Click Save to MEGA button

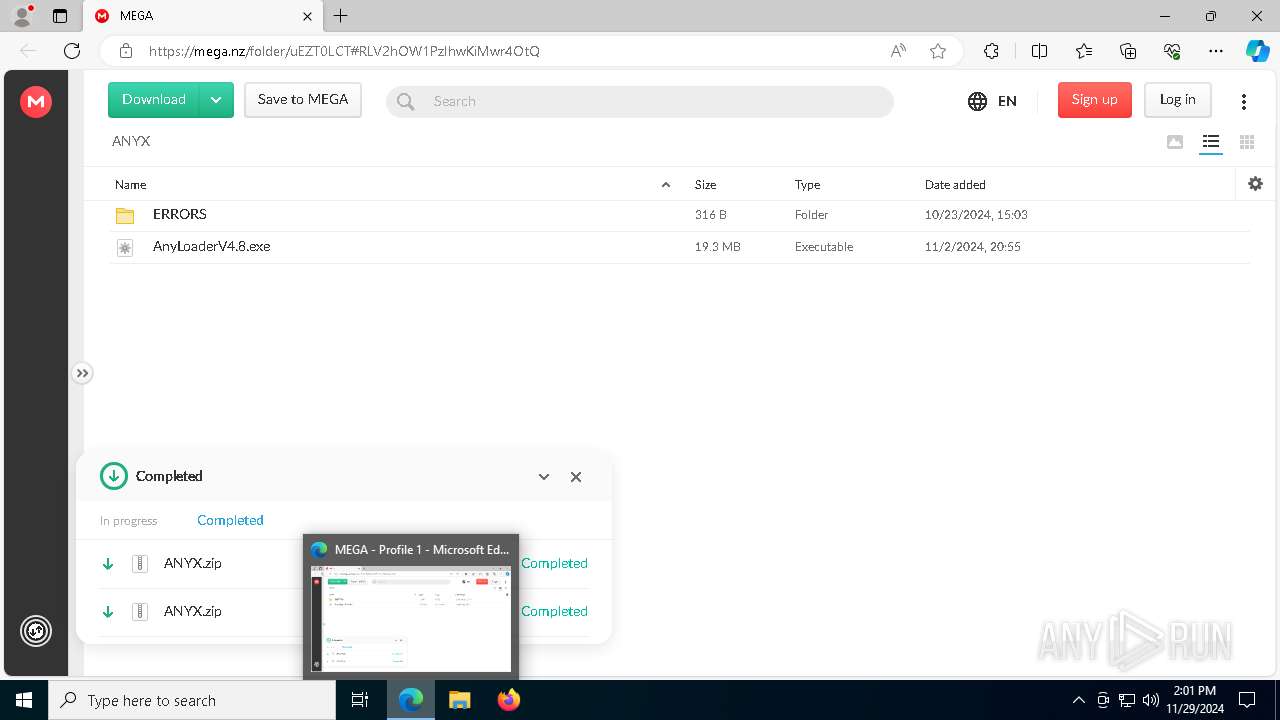[303, 100]
